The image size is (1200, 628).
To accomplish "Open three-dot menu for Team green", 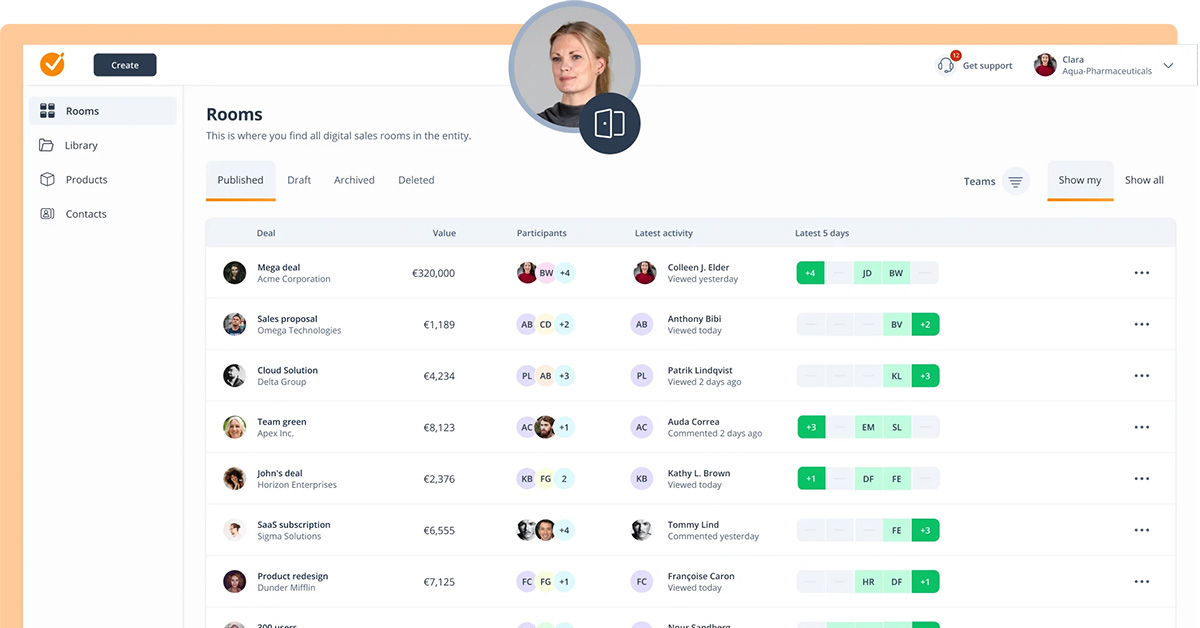I will click(x=1141, y=427).
